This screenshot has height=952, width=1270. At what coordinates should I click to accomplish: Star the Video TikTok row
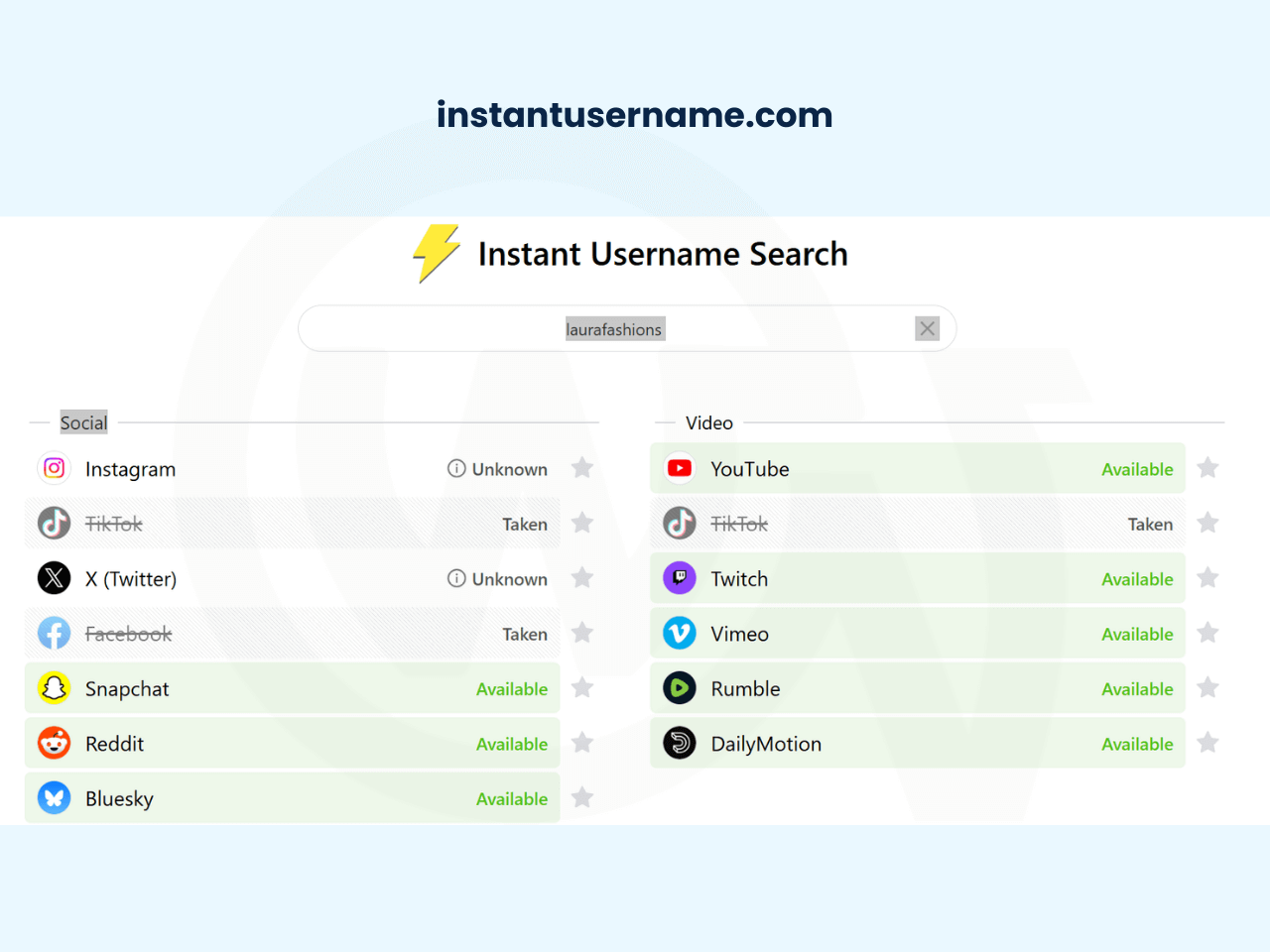pos(1207,523)
